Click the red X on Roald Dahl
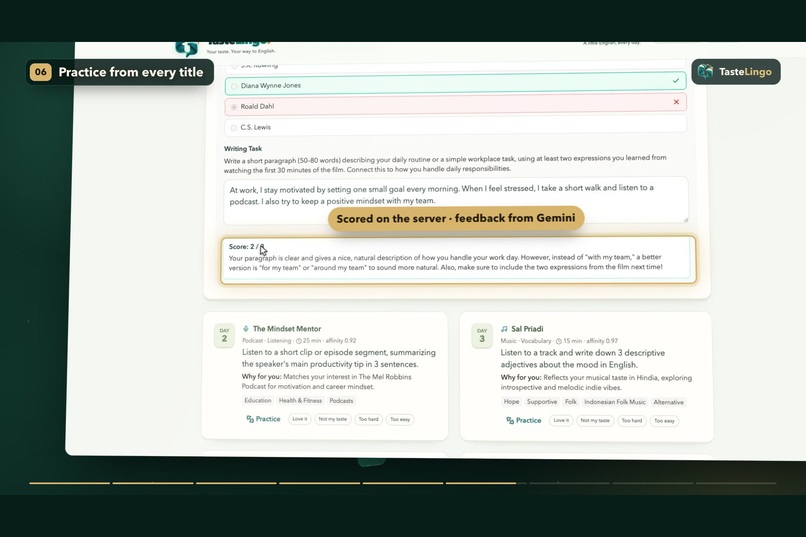The width and height of the screenshot is (806, 537). (x=676, y=102)
